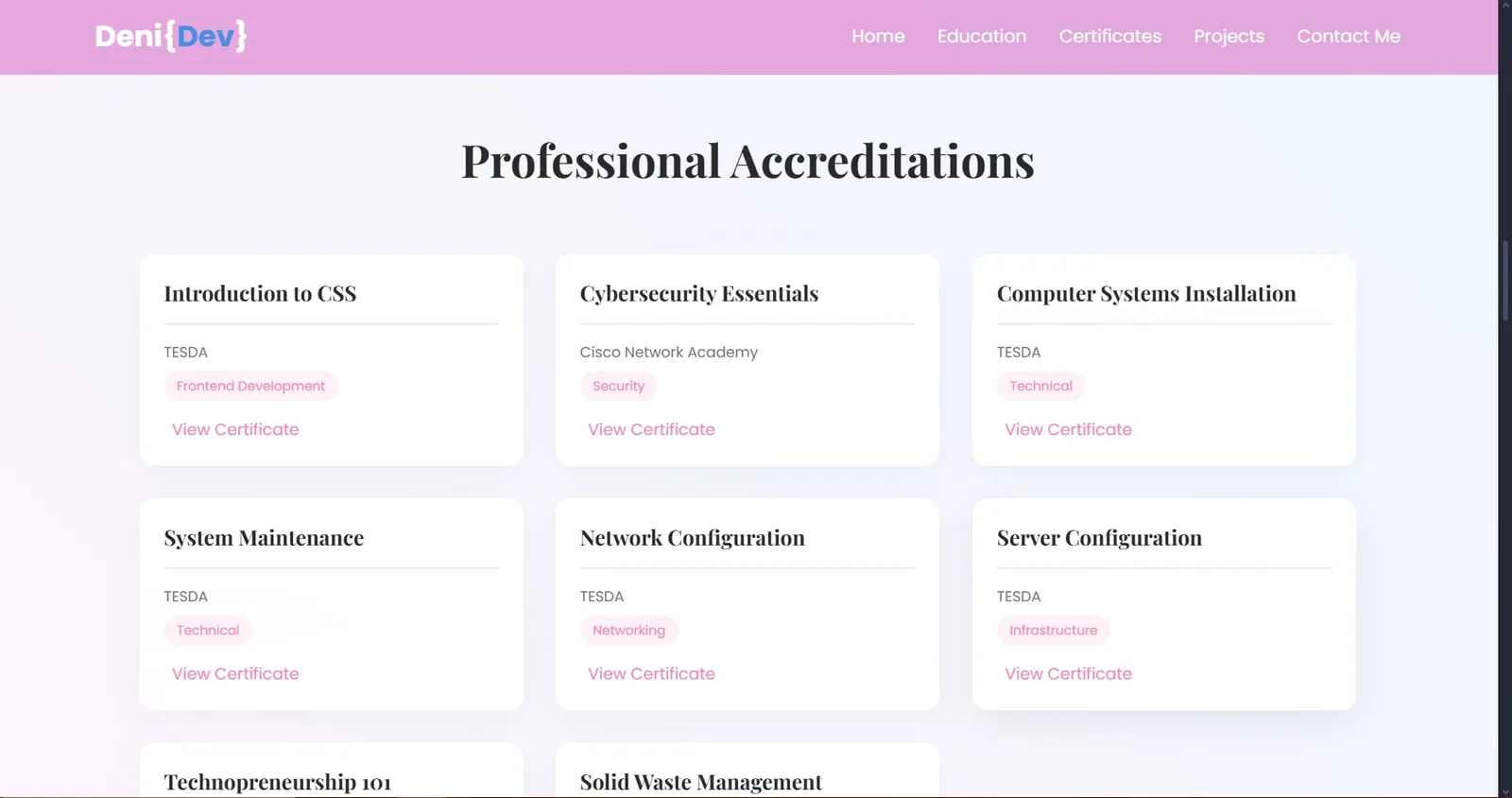1512x798 pixels.
Task: View Certificate for Cybersecurity Essentials
Action: [651, 429]
